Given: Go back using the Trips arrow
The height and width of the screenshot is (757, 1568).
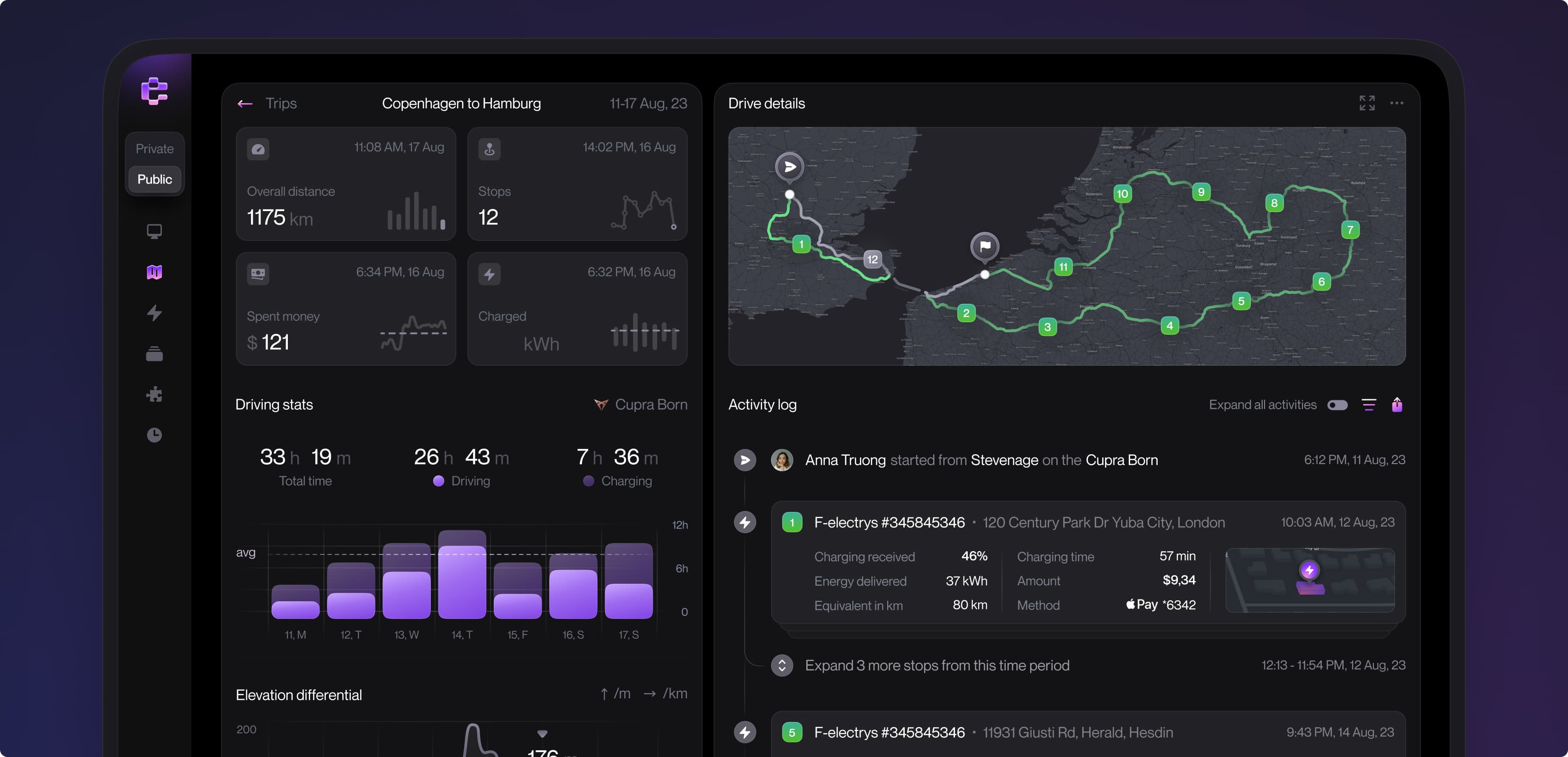Looking at the screenshot, I should [x=245, y=104].
